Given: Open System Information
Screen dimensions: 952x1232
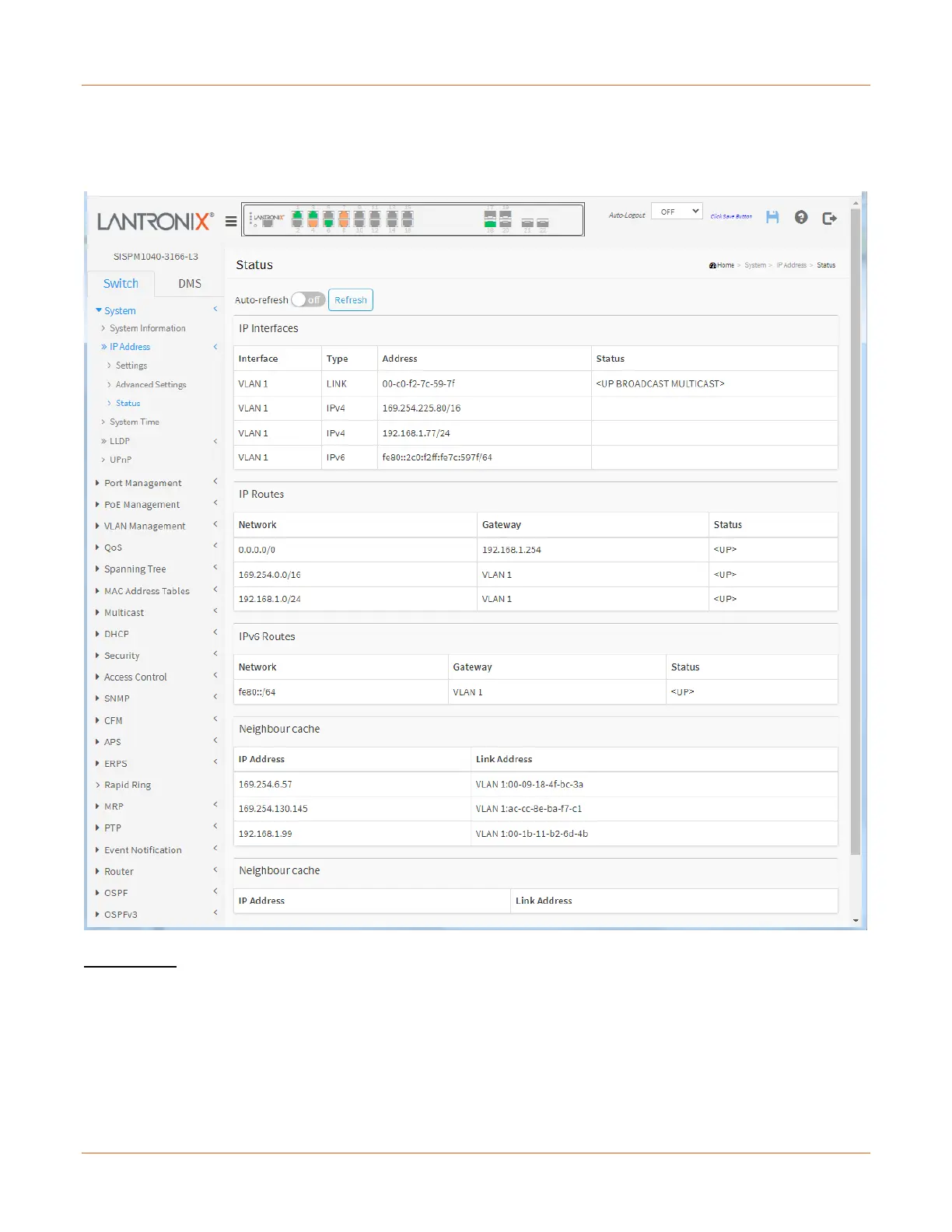Looking at the screenshot, I should pyautogui.click(x=148, y=328).
